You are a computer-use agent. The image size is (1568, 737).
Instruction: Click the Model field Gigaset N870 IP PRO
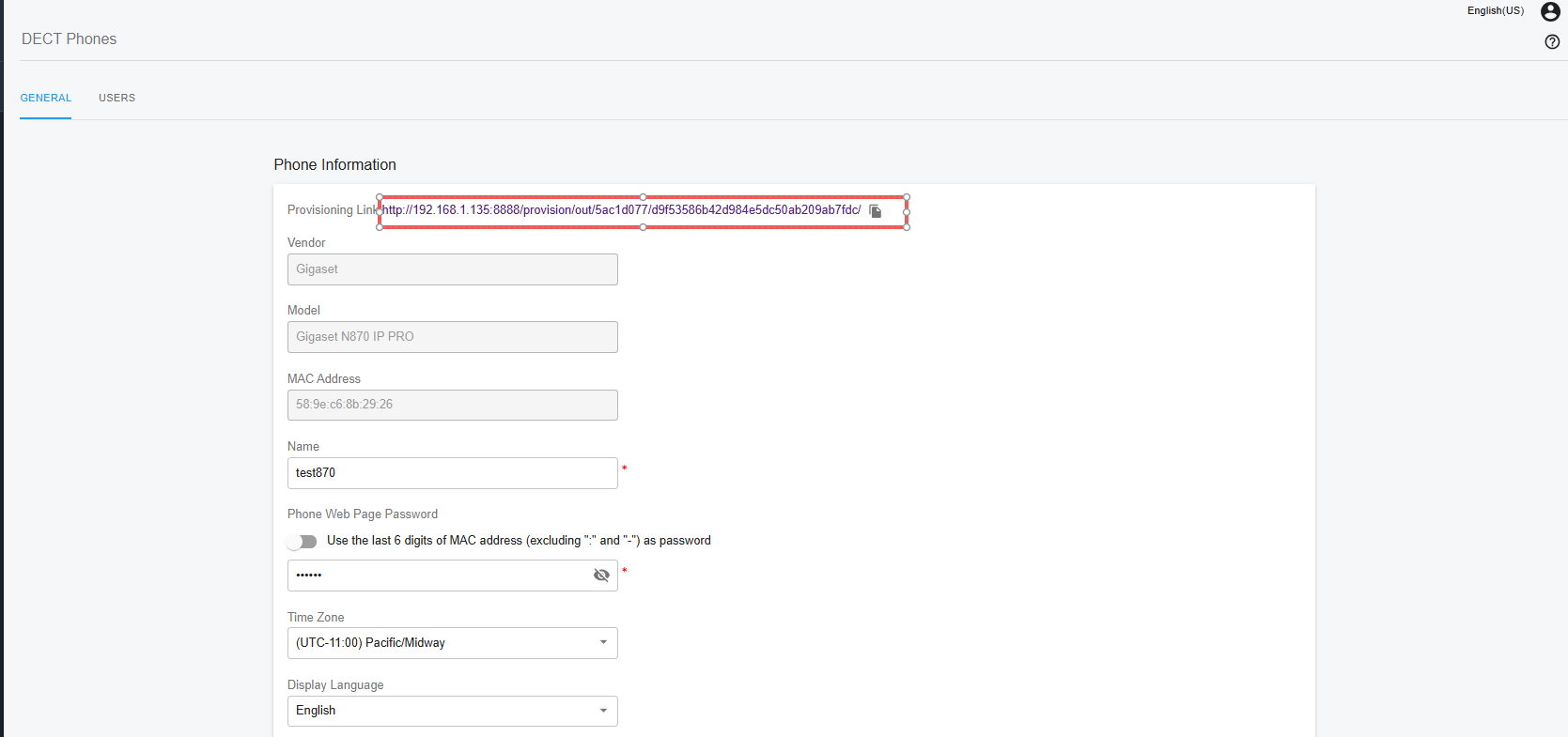tap(452, 337)
